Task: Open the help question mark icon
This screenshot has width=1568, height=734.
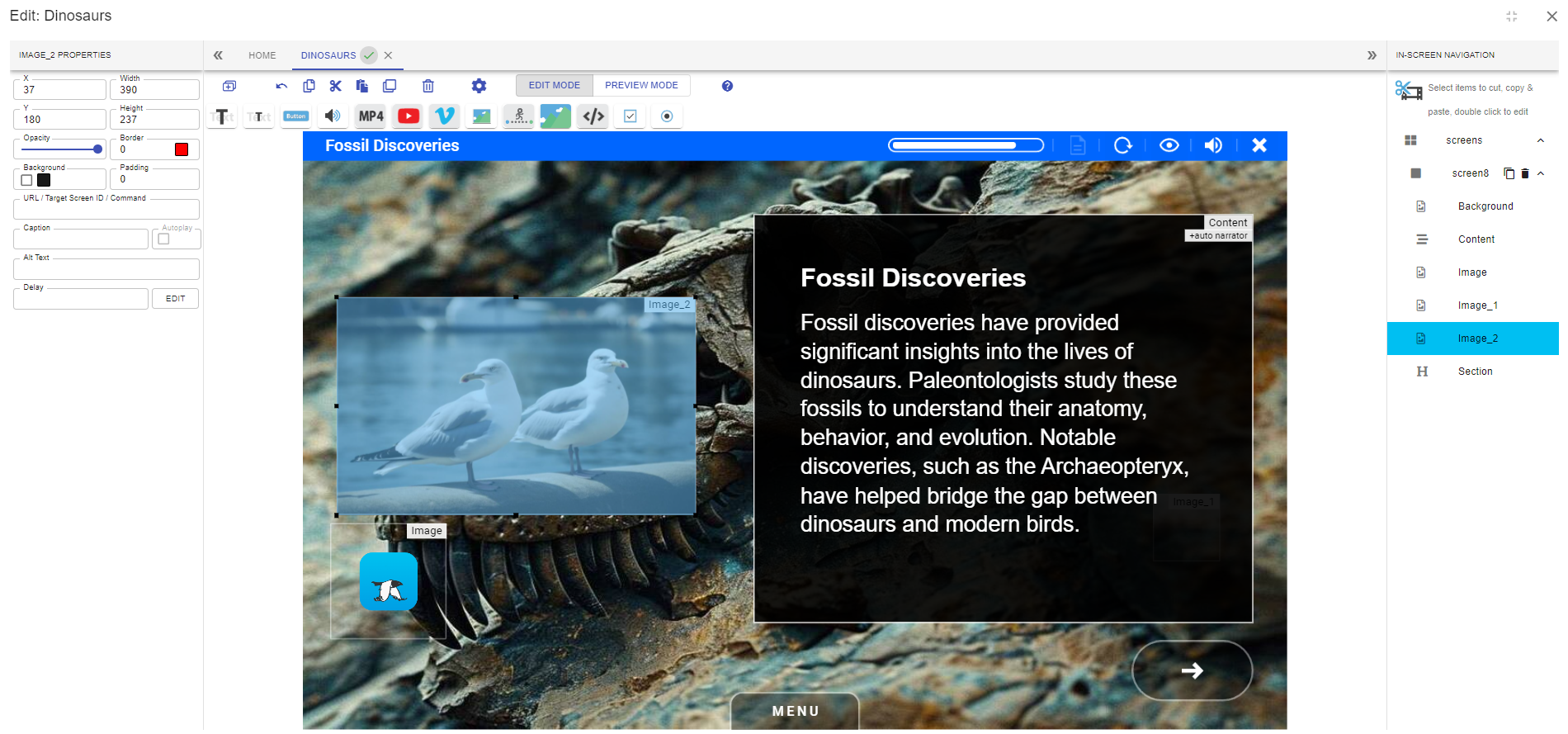Action: pos(727,86)
